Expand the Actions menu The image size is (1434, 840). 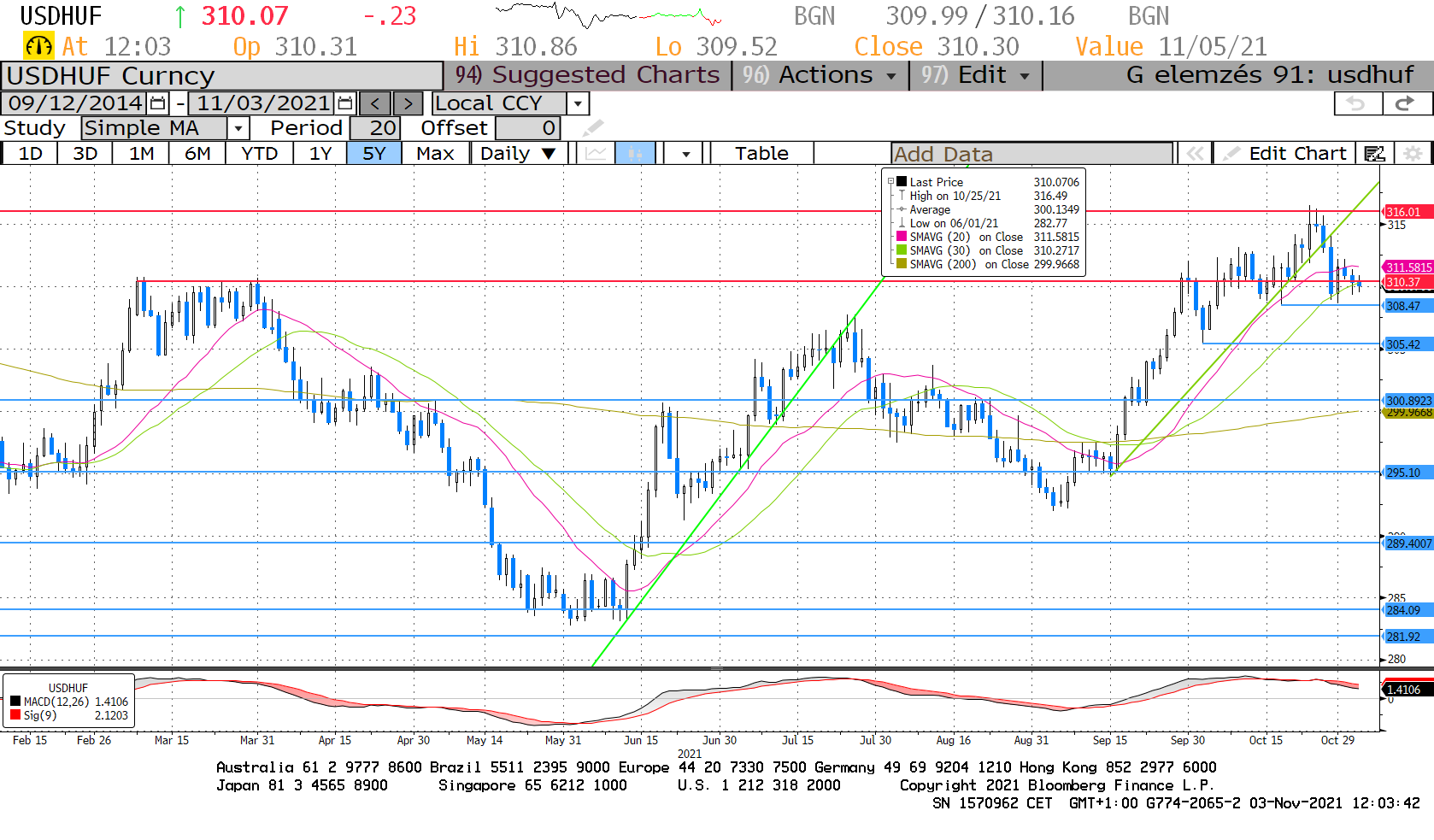coord(820,75)
